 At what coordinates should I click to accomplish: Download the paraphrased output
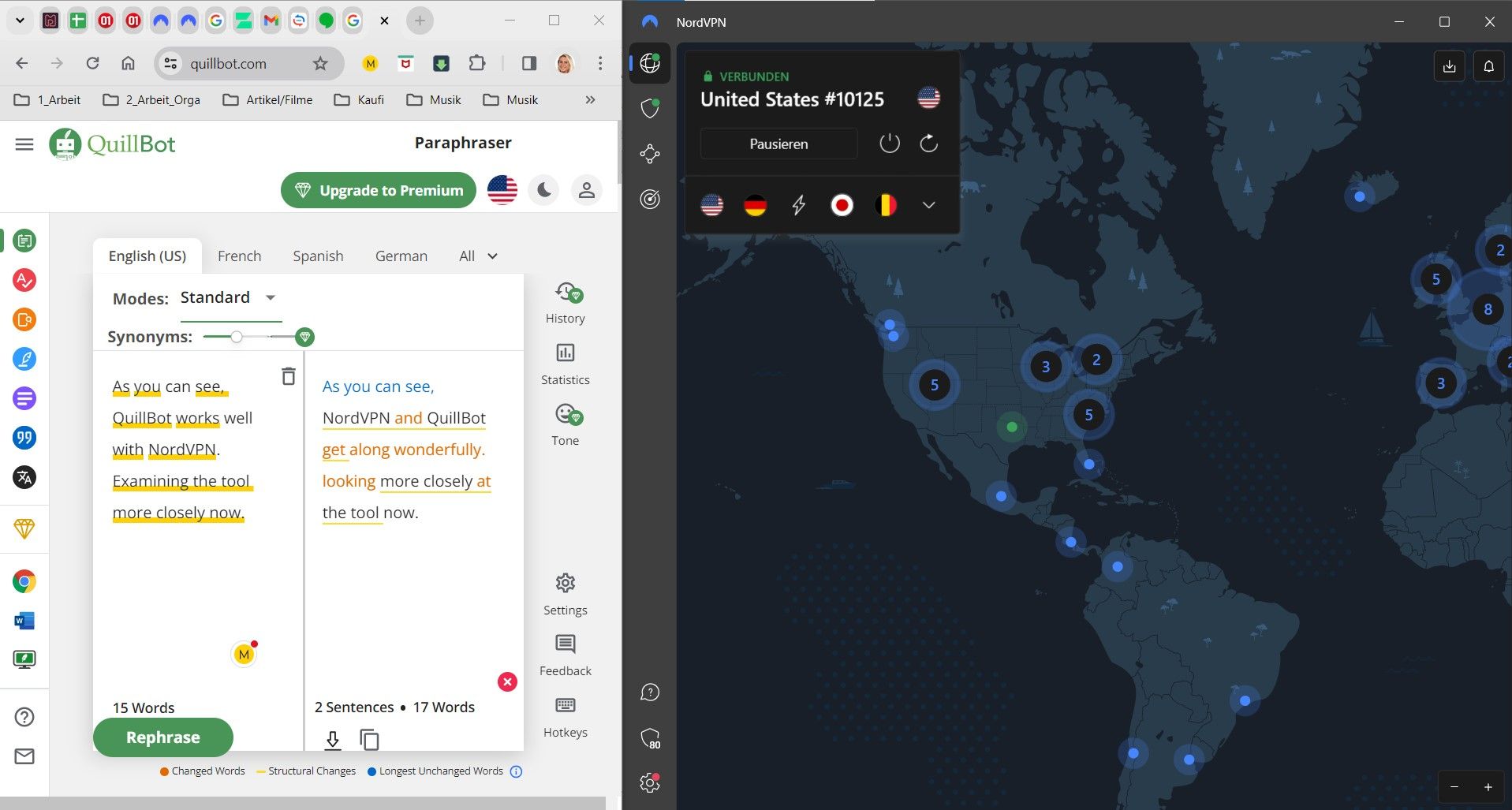pyautogui.click(x=333, y=740)
